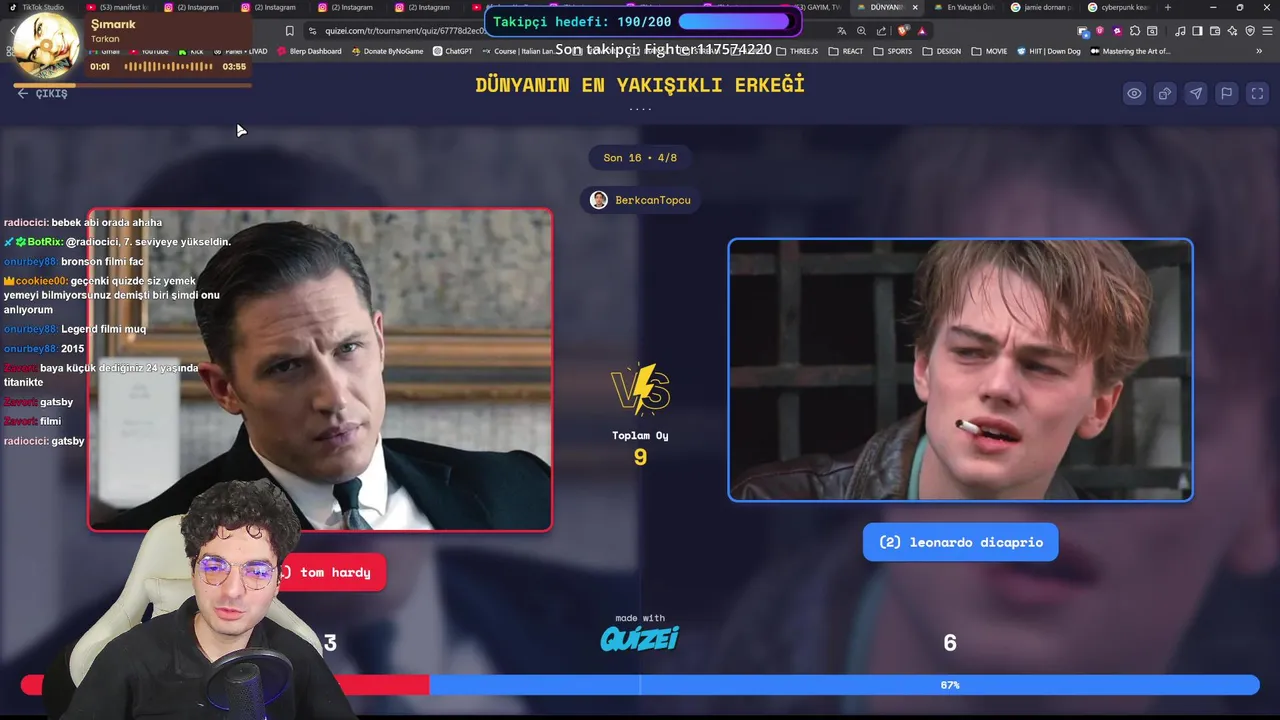Click the Quizei logo
This screenshot has height=720, width=1280.
coord(640,638)
